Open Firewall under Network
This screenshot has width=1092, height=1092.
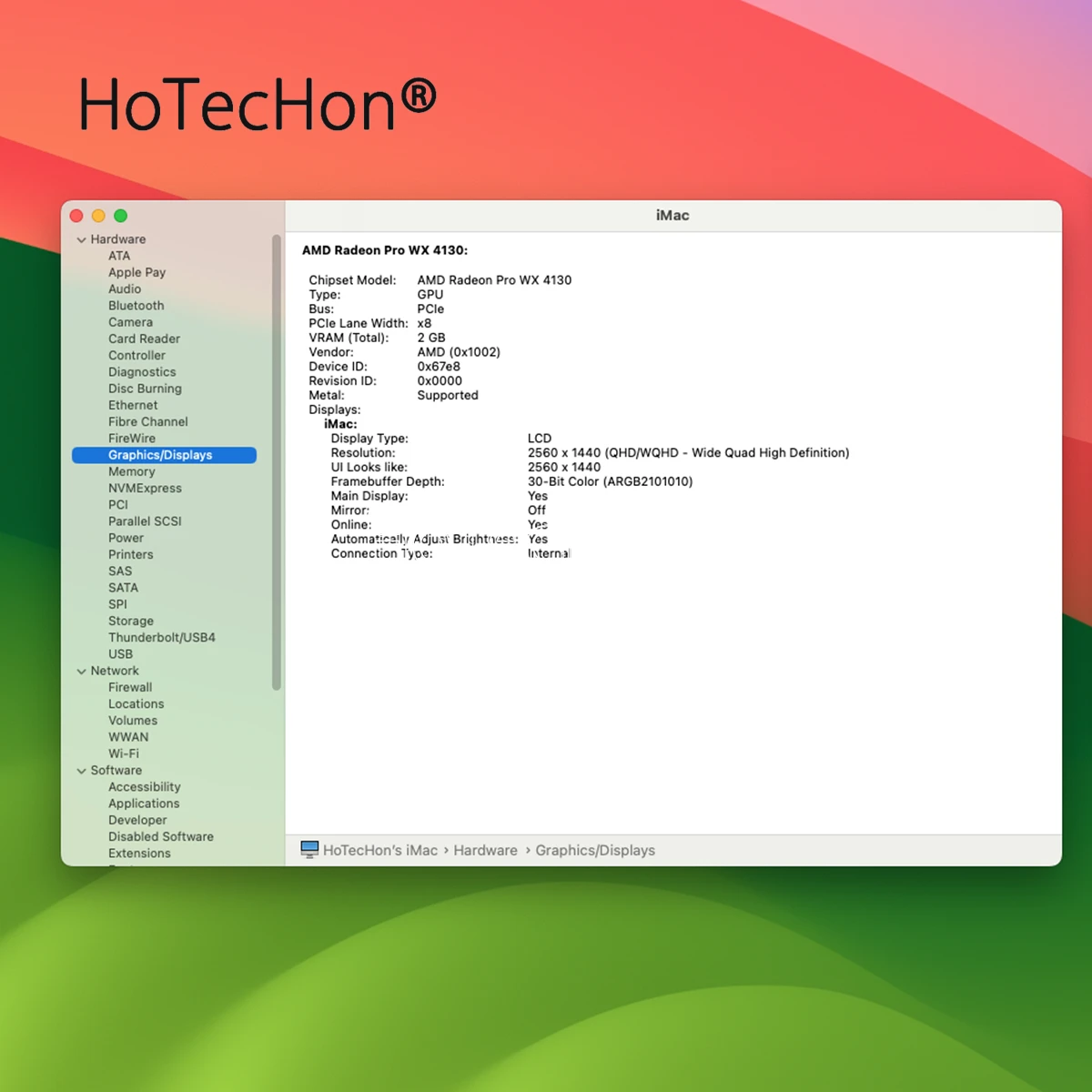[130, 687]
